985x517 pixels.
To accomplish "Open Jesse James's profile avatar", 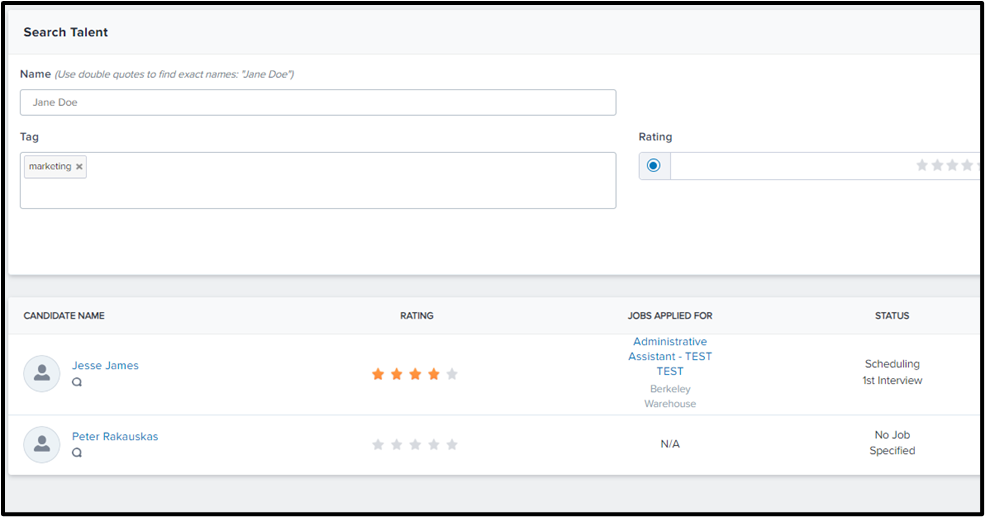I will 41,373.
